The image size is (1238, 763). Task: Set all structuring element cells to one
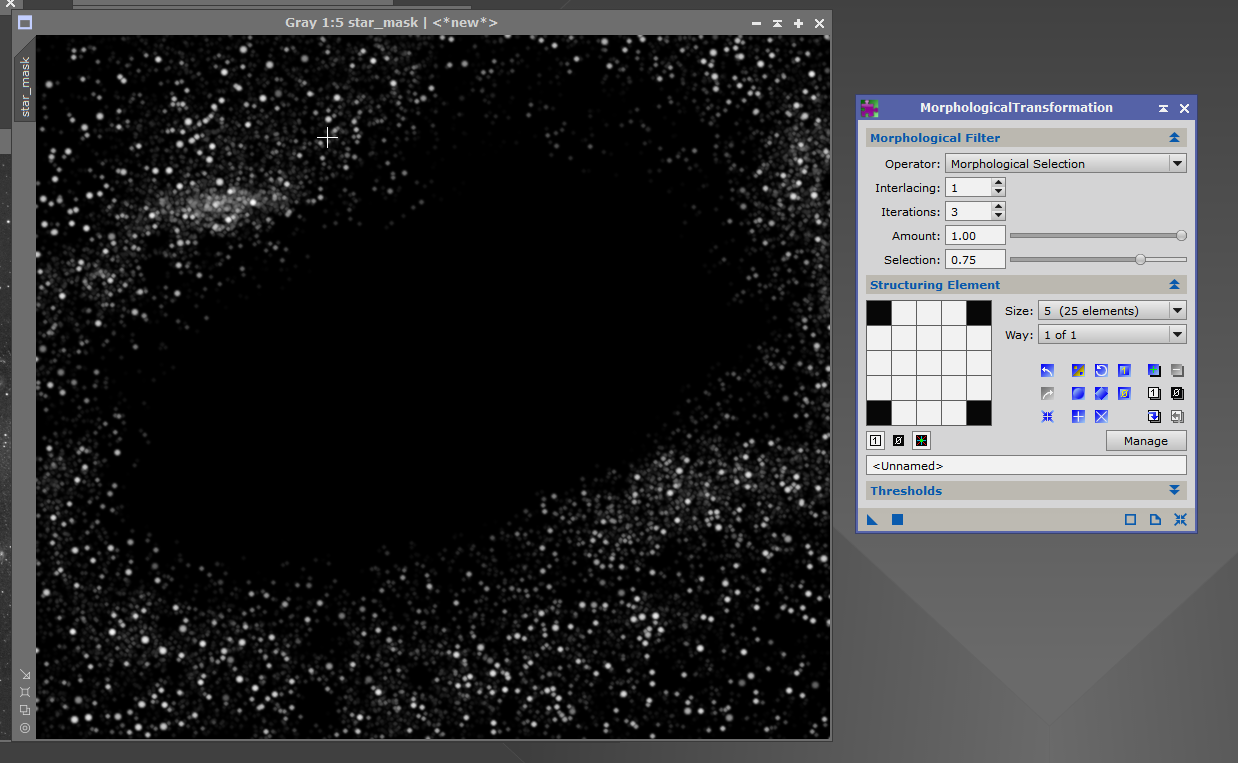click(1124, 370)
